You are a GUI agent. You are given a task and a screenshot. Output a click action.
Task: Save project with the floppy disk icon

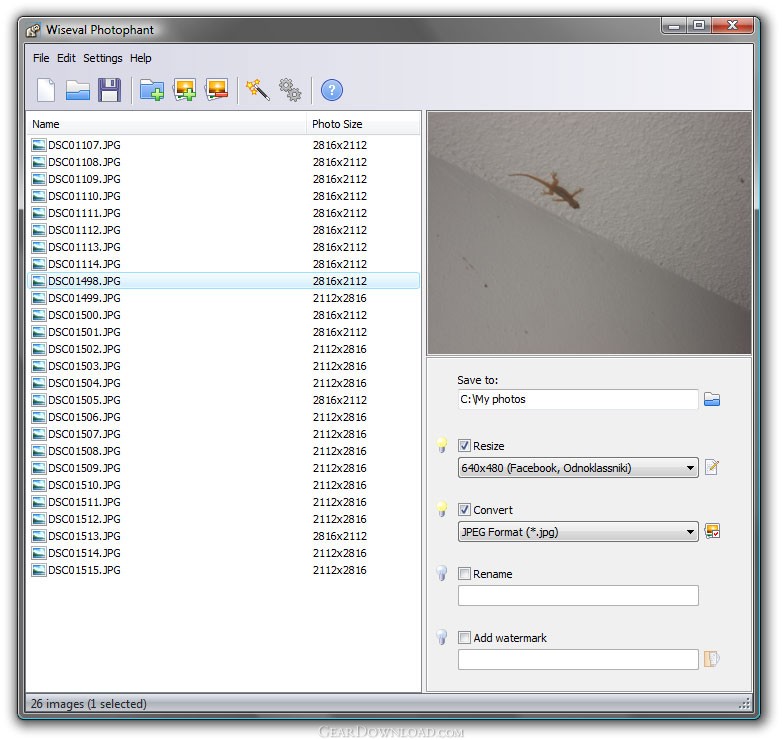click(x=109, y=90)
